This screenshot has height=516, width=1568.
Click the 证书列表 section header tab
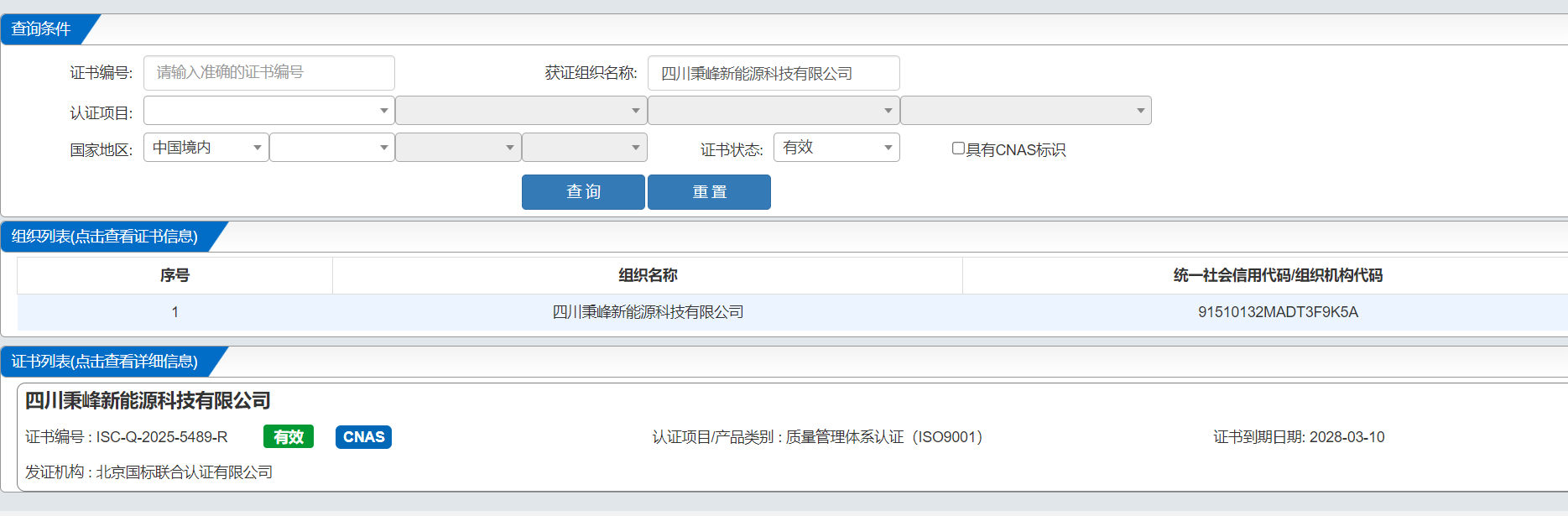point(105,362)
